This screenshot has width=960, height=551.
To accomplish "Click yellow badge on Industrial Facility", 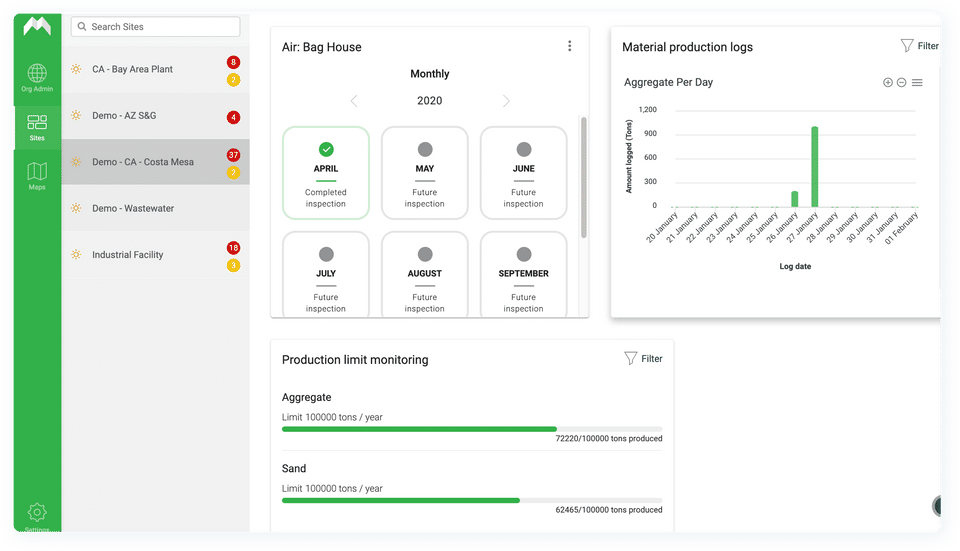I will point(233,265).
